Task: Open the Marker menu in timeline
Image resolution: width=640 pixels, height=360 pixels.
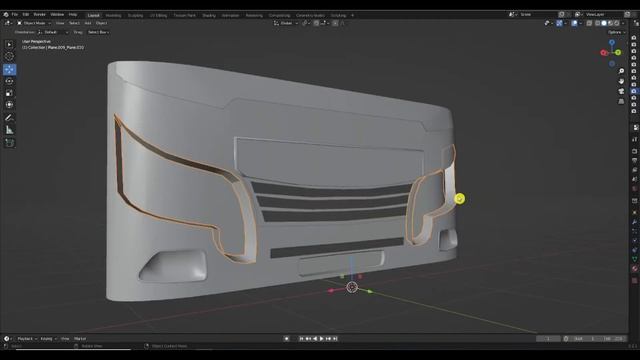Action: [80, 339]
